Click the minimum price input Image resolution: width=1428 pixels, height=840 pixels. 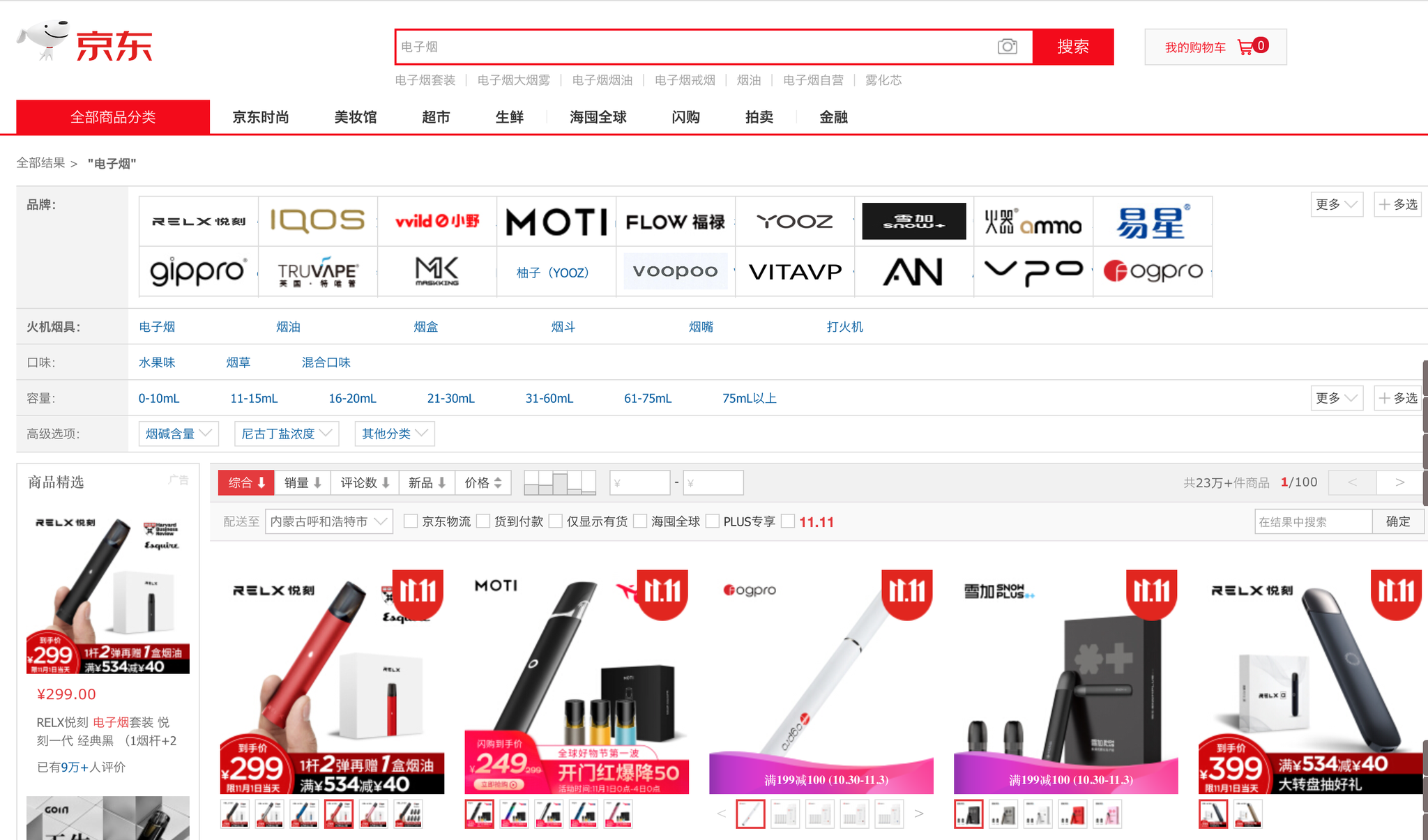tap(640, 482)
